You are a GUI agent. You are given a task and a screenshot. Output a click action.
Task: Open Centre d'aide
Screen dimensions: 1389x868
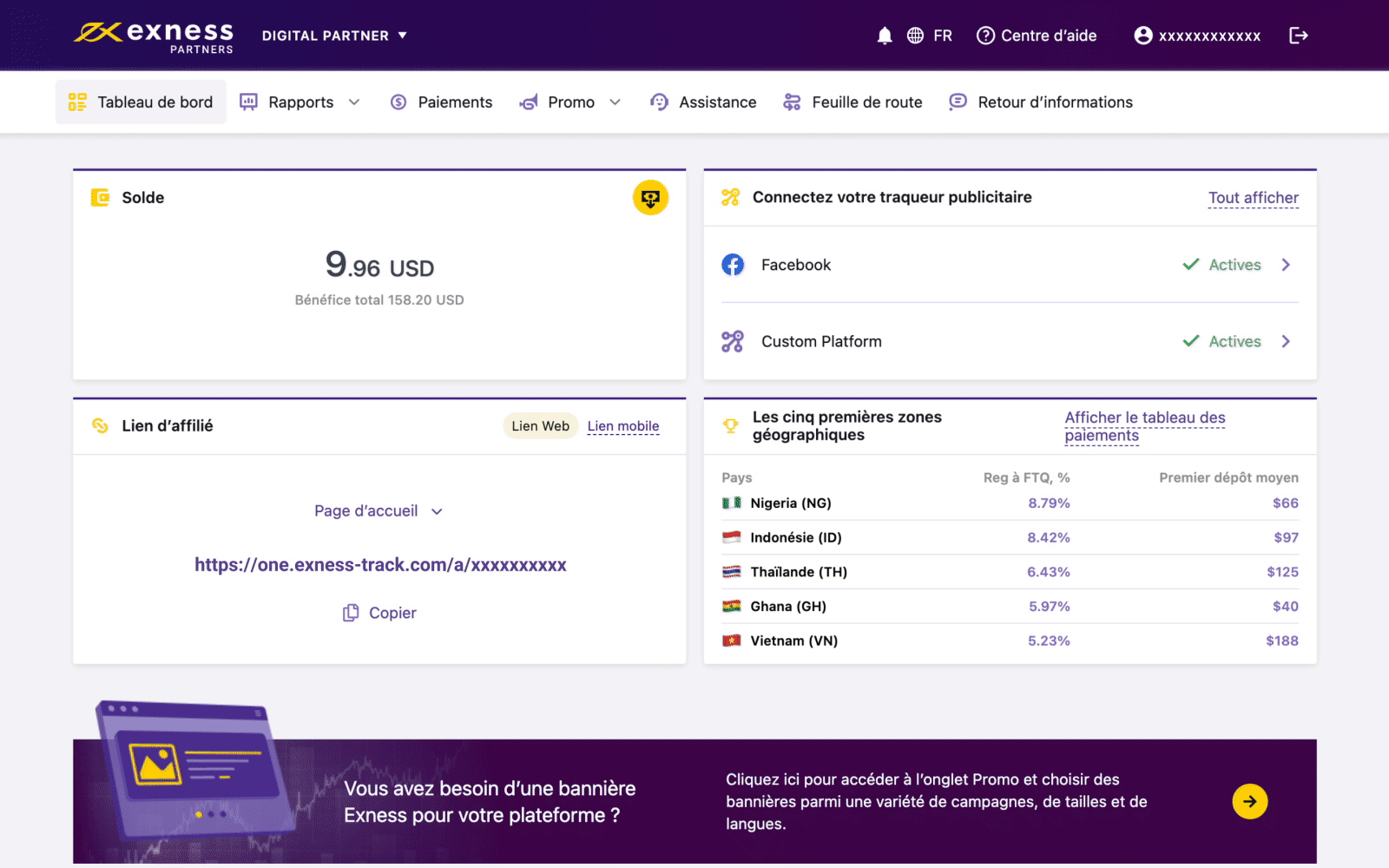(x=1037, y=36)
